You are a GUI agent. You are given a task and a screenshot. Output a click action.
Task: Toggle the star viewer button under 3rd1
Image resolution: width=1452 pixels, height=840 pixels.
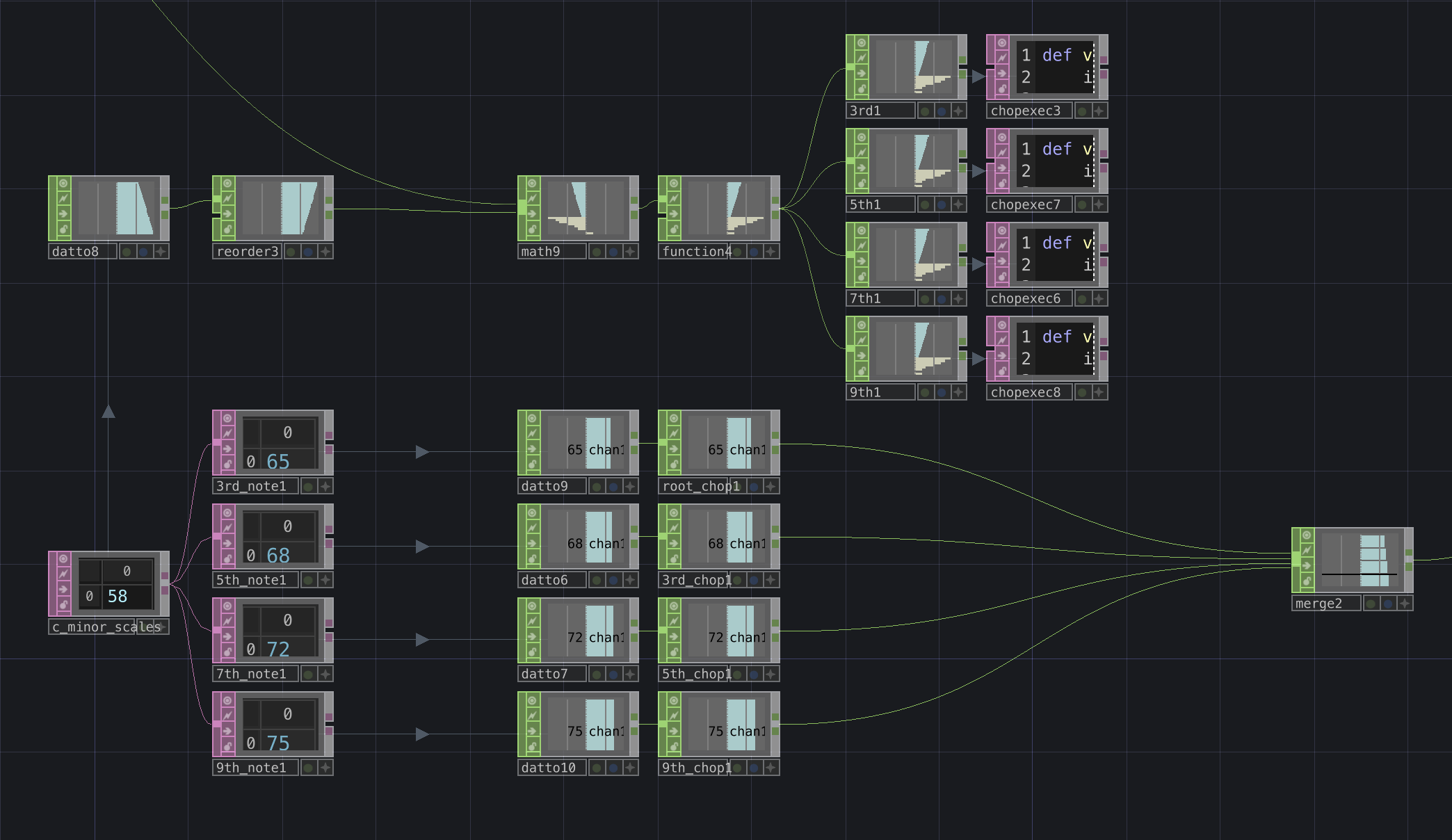[959, 111]
